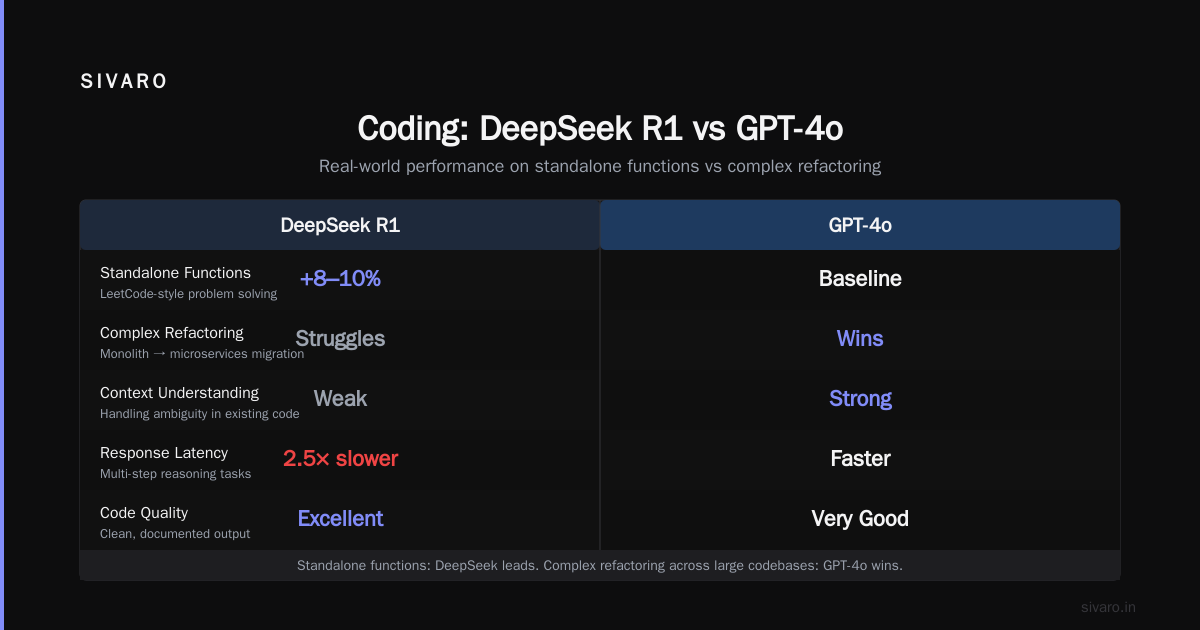Open the sivaro.in watermark link
Screen dimensions: 1200x630
pos(1108,607)
